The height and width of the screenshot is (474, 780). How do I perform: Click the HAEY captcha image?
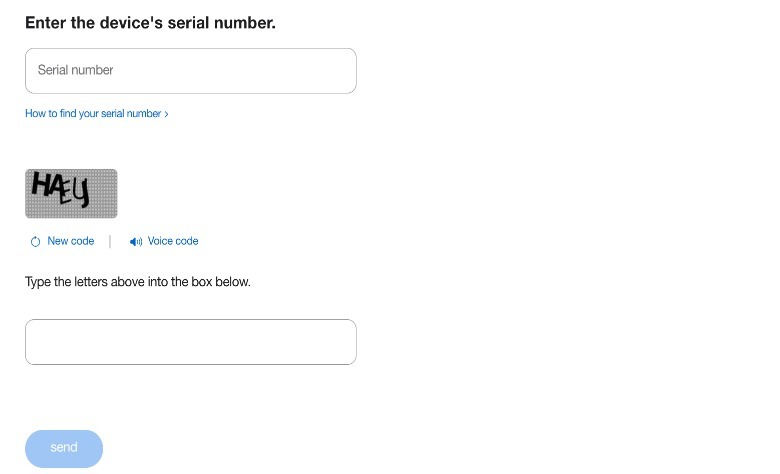71,193
